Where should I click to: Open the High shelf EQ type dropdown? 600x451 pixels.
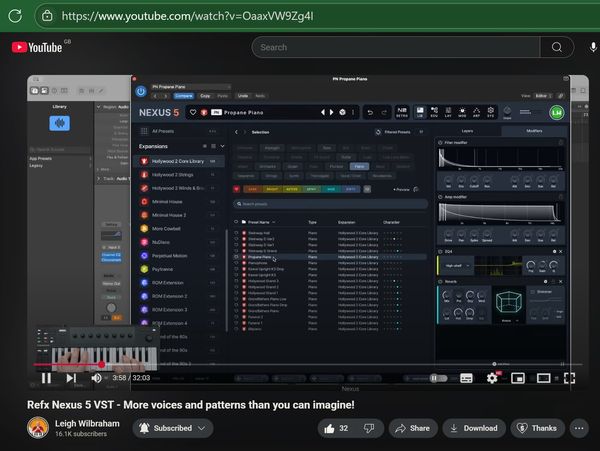pyautogui.click(x=457, y=265)
